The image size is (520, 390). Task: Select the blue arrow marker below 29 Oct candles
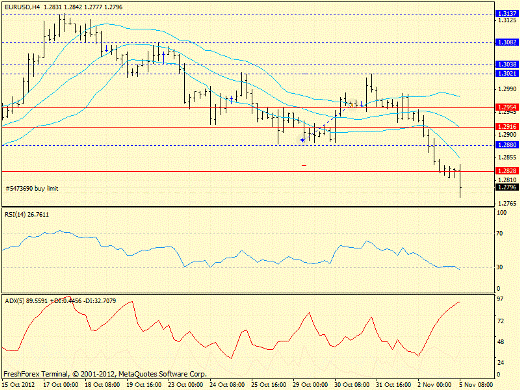302,140
